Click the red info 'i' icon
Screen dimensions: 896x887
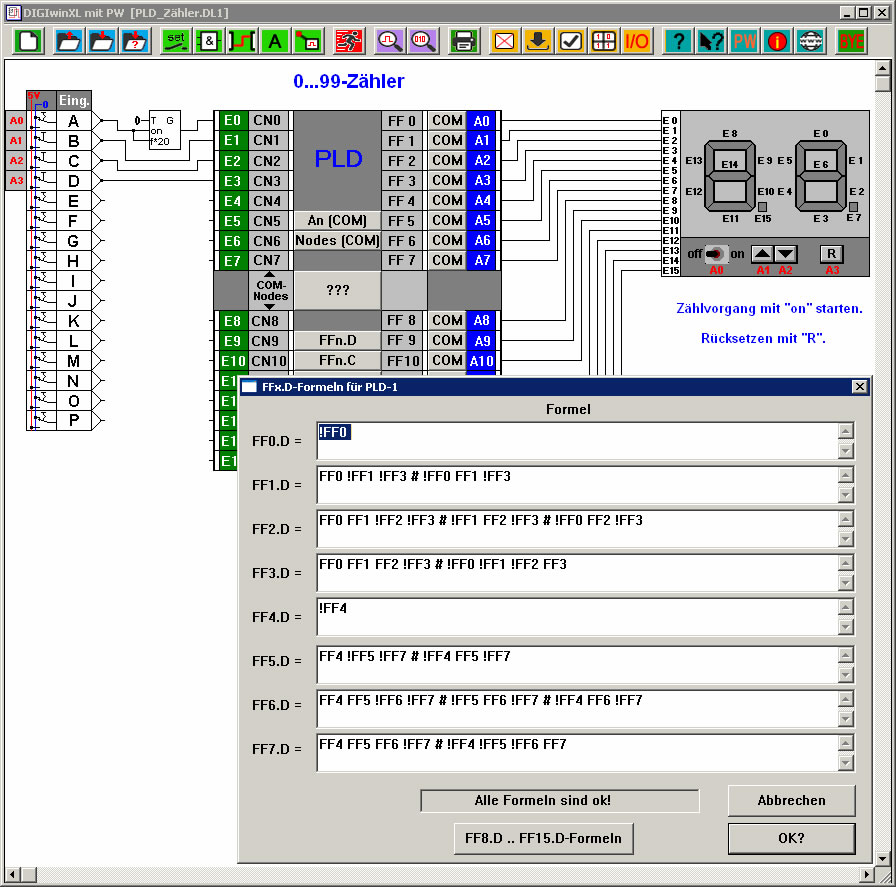777,41
